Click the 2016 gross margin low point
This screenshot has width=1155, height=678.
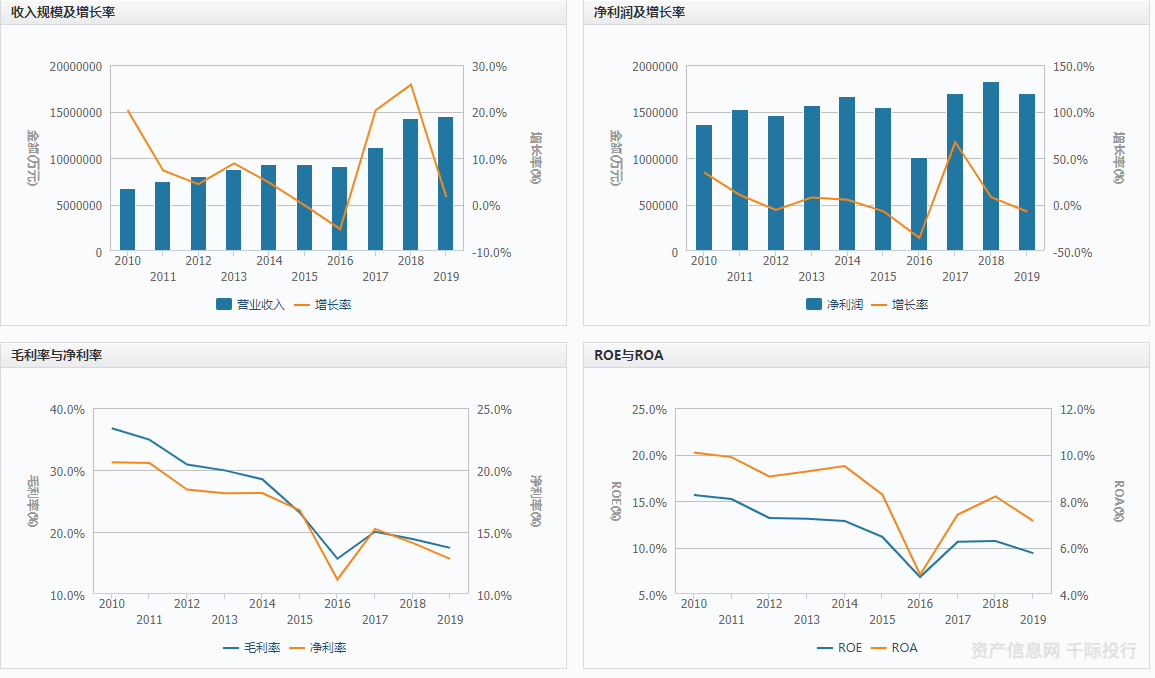click(x=337, y=559)
